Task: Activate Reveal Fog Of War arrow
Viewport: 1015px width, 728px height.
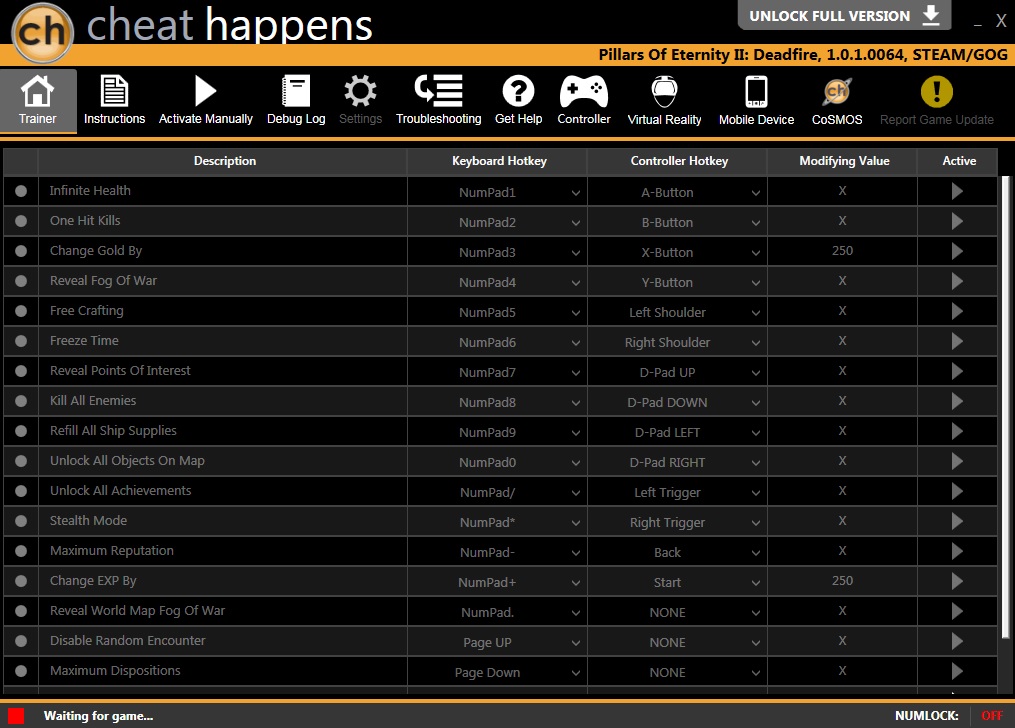Action: pos(957,281)
